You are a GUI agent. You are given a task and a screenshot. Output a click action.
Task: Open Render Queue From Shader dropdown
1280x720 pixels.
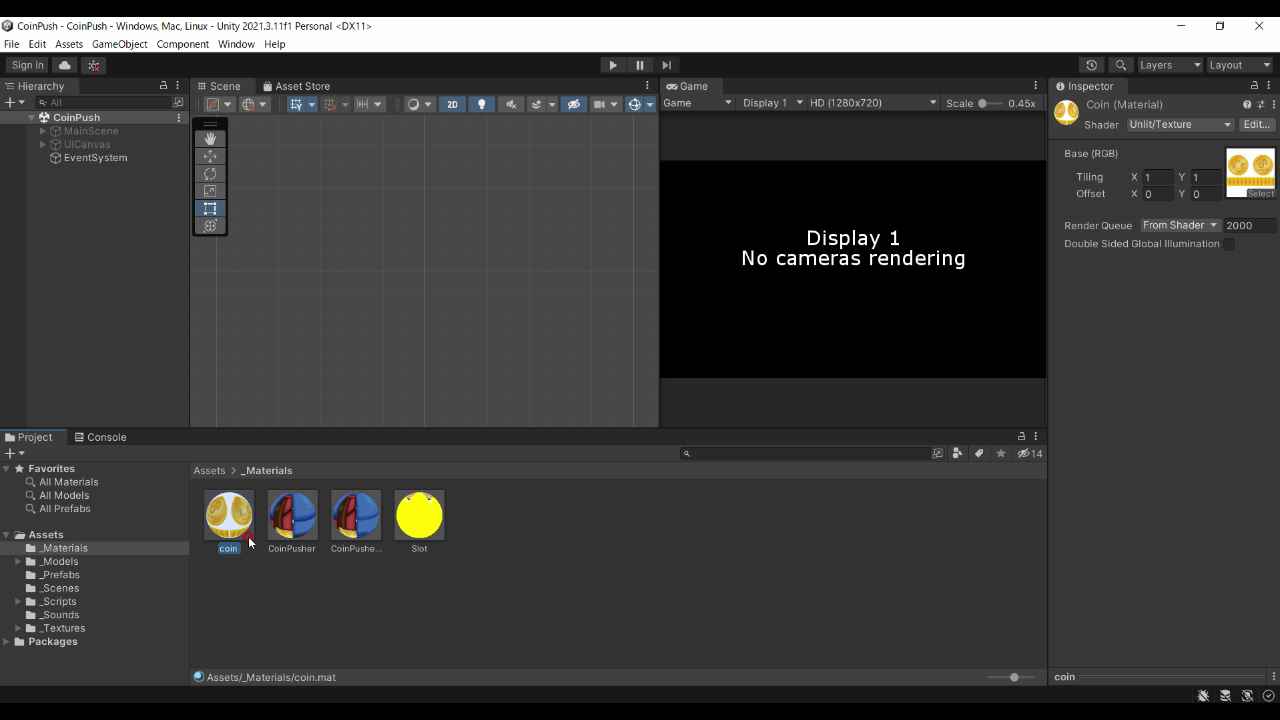pyautogui.click(x=1180, y=226)
